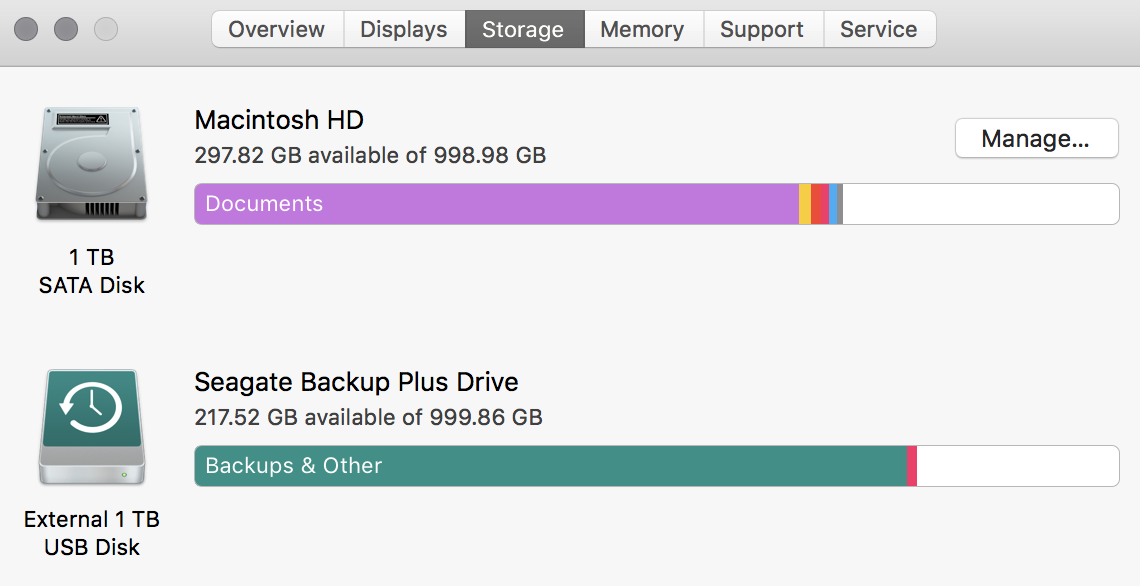
Task: Close the window with red button
Action: click(x=26, y=29)
